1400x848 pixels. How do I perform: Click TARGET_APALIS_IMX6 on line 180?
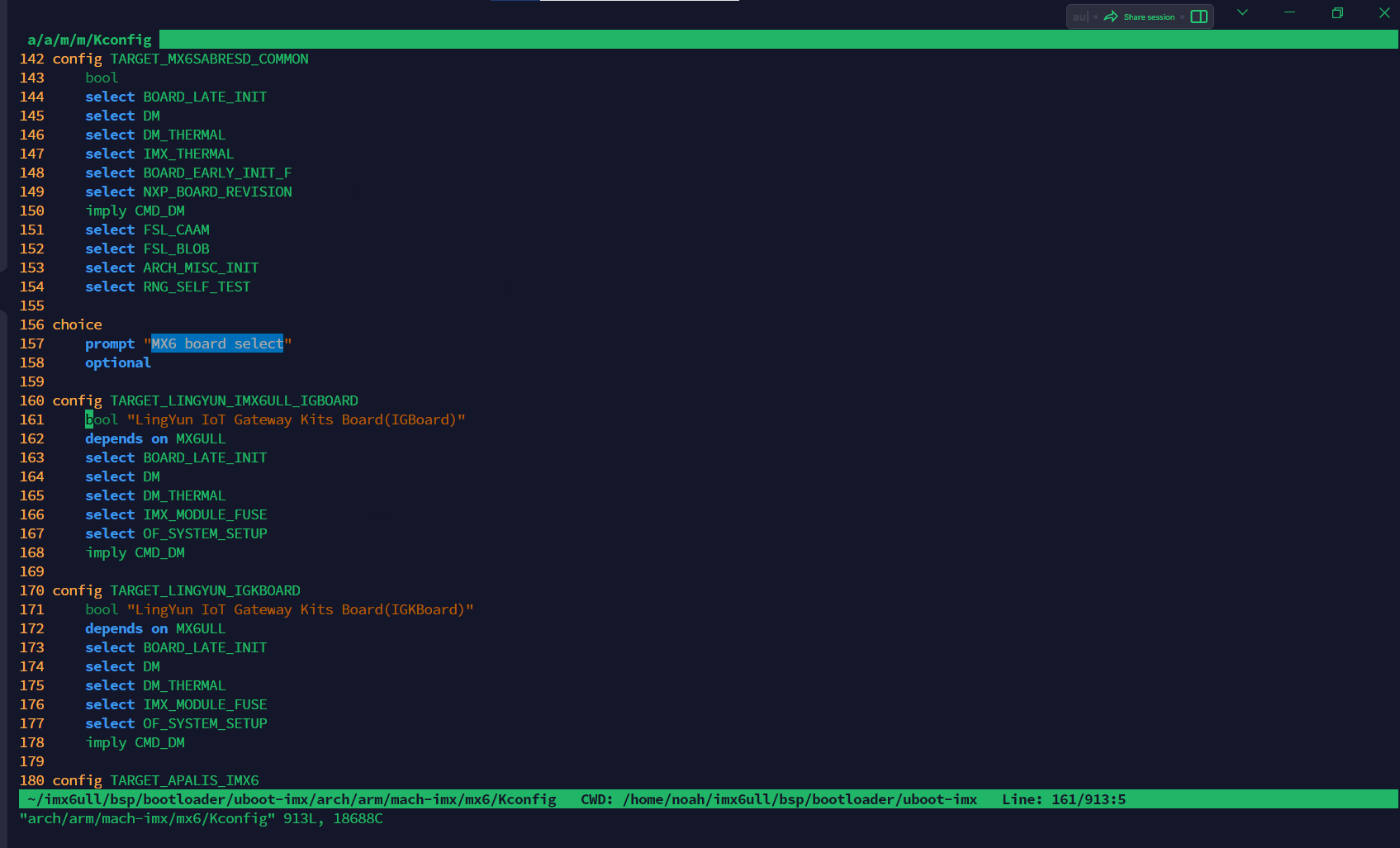184,780
